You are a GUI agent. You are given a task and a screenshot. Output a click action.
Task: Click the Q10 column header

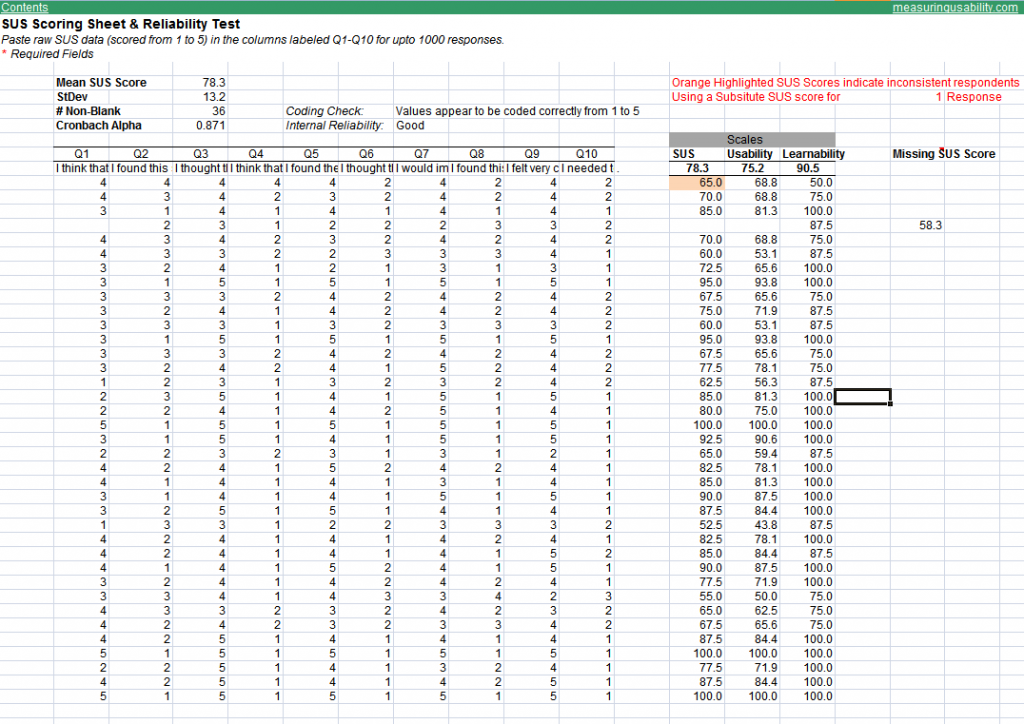coord(586,154)
